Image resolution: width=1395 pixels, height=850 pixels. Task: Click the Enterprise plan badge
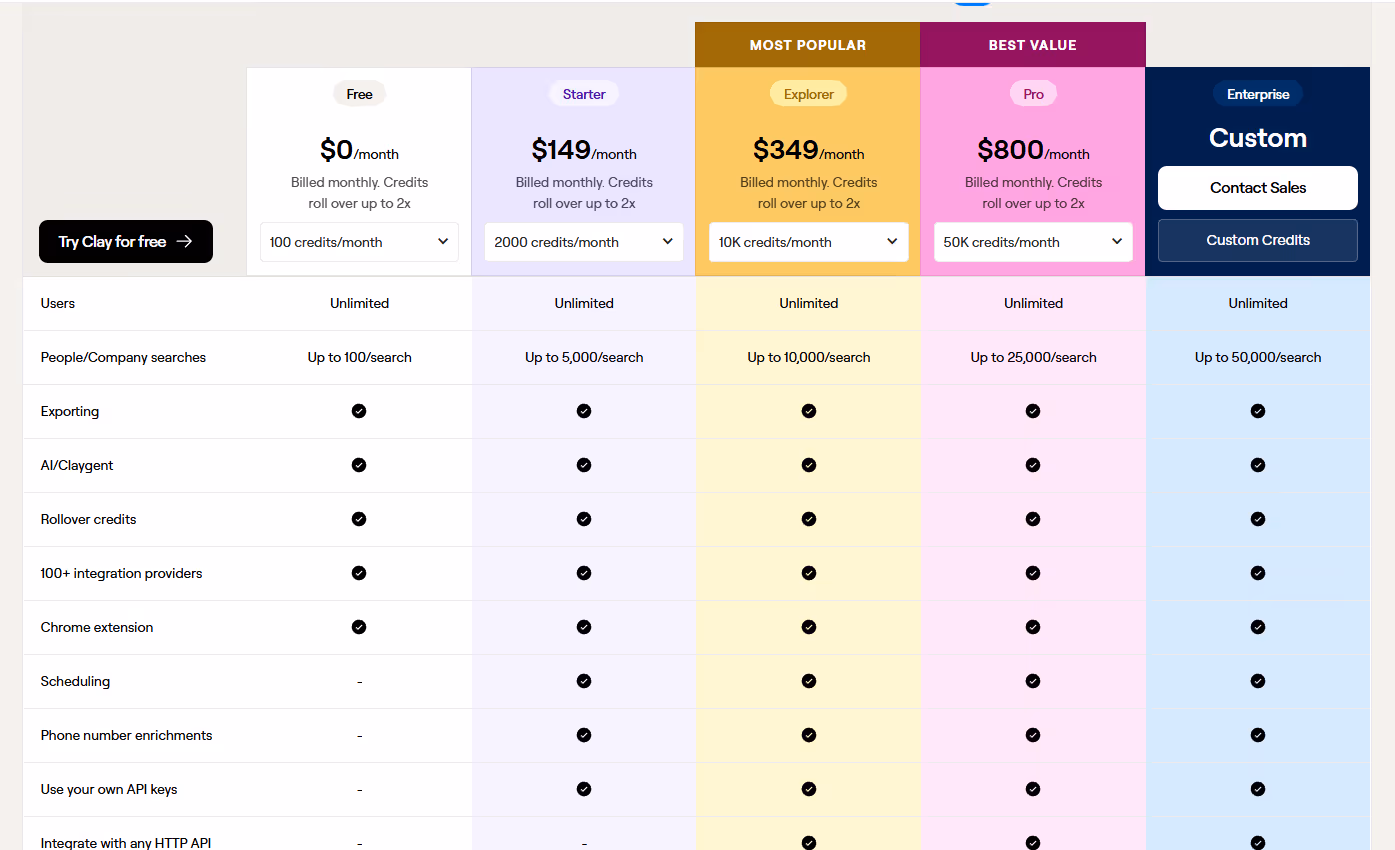coord(1257,93)
